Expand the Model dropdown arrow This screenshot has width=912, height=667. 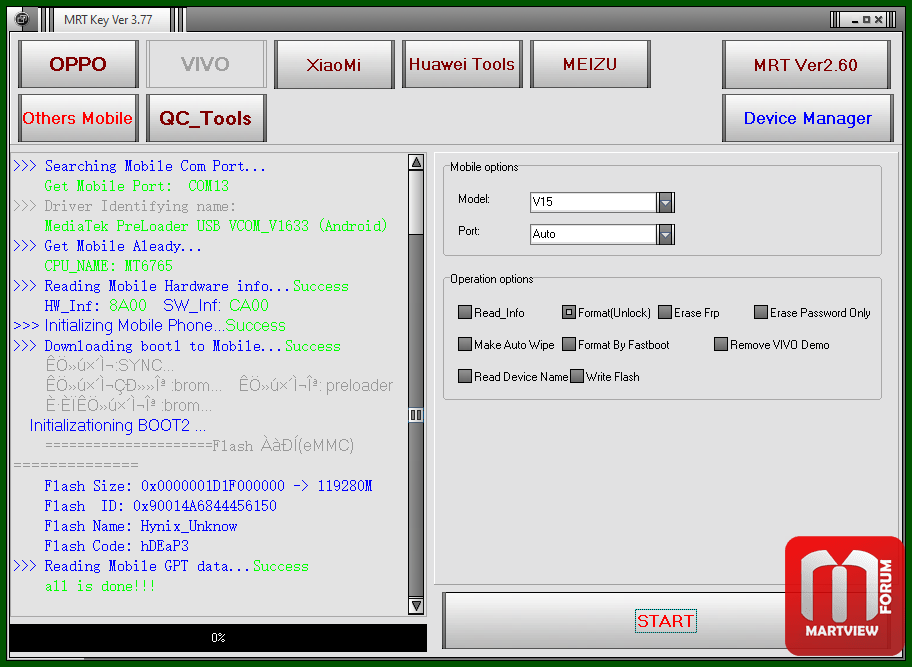665,202
